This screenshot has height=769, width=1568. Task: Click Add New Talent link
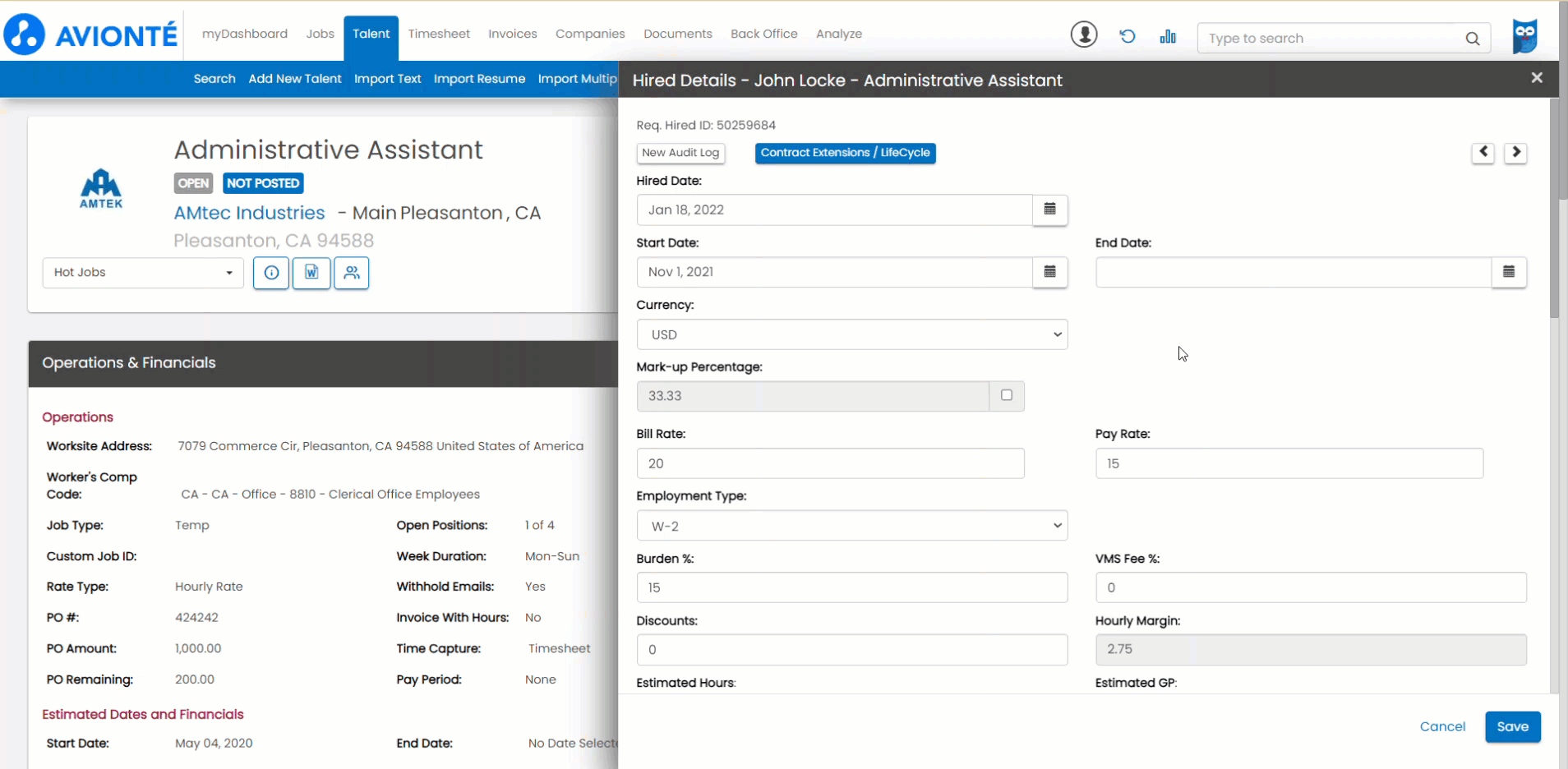(295, 79)
